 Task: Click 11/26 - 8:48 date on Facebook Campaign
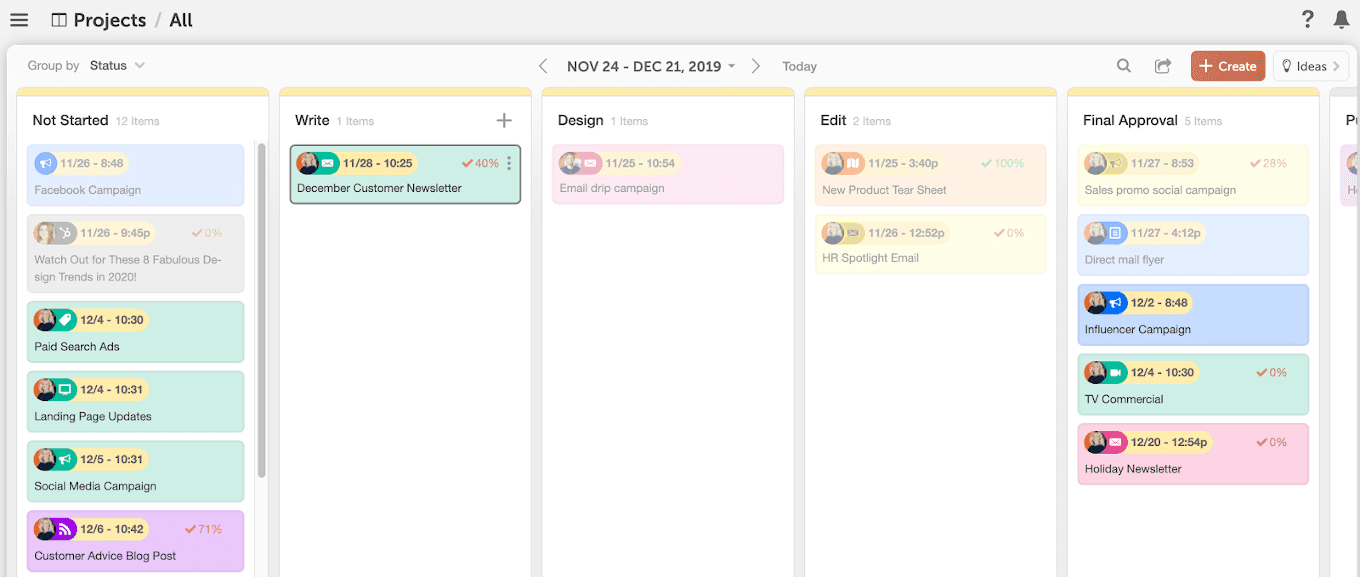pos(92,163)
